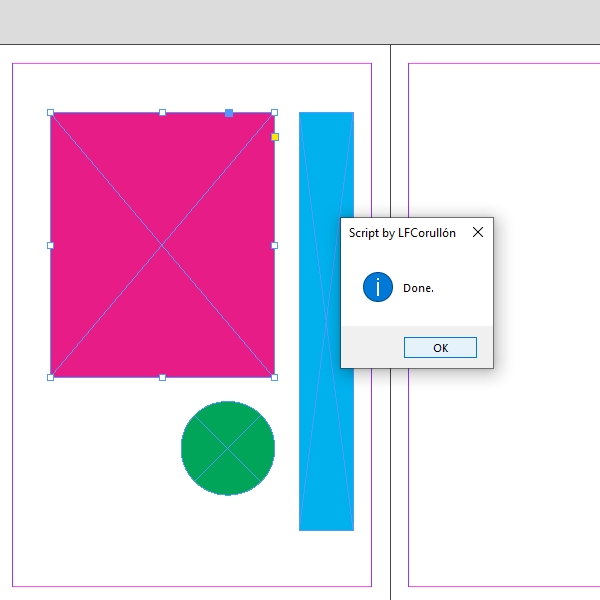Click the top-right handle of the magenta frame

pyautogui.click(x=275, y=113)
